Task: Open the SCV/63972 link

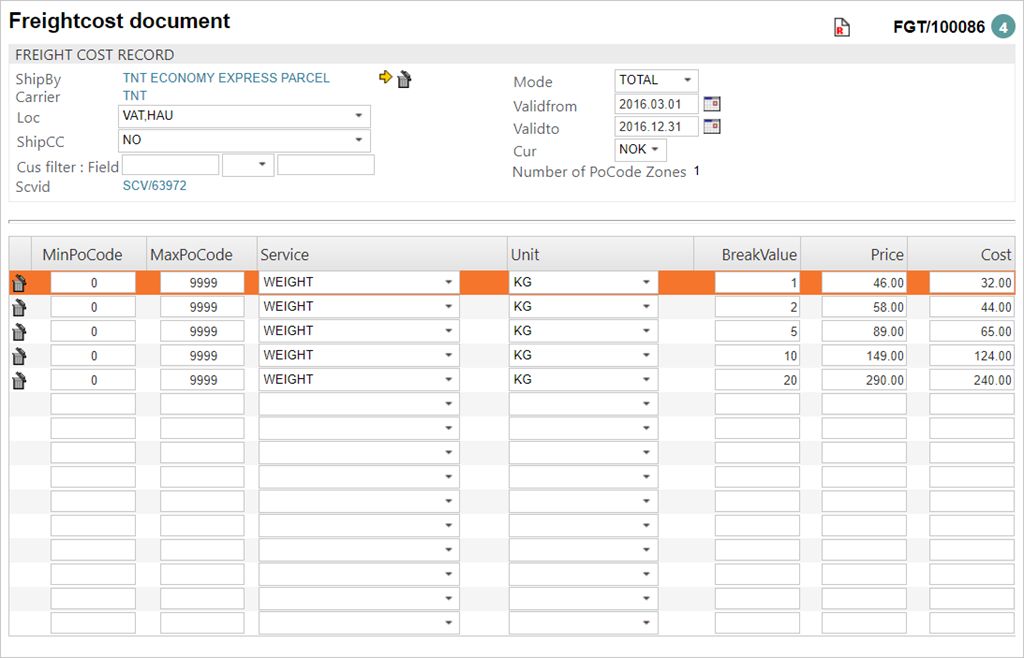Action: (x=154, y=186)
